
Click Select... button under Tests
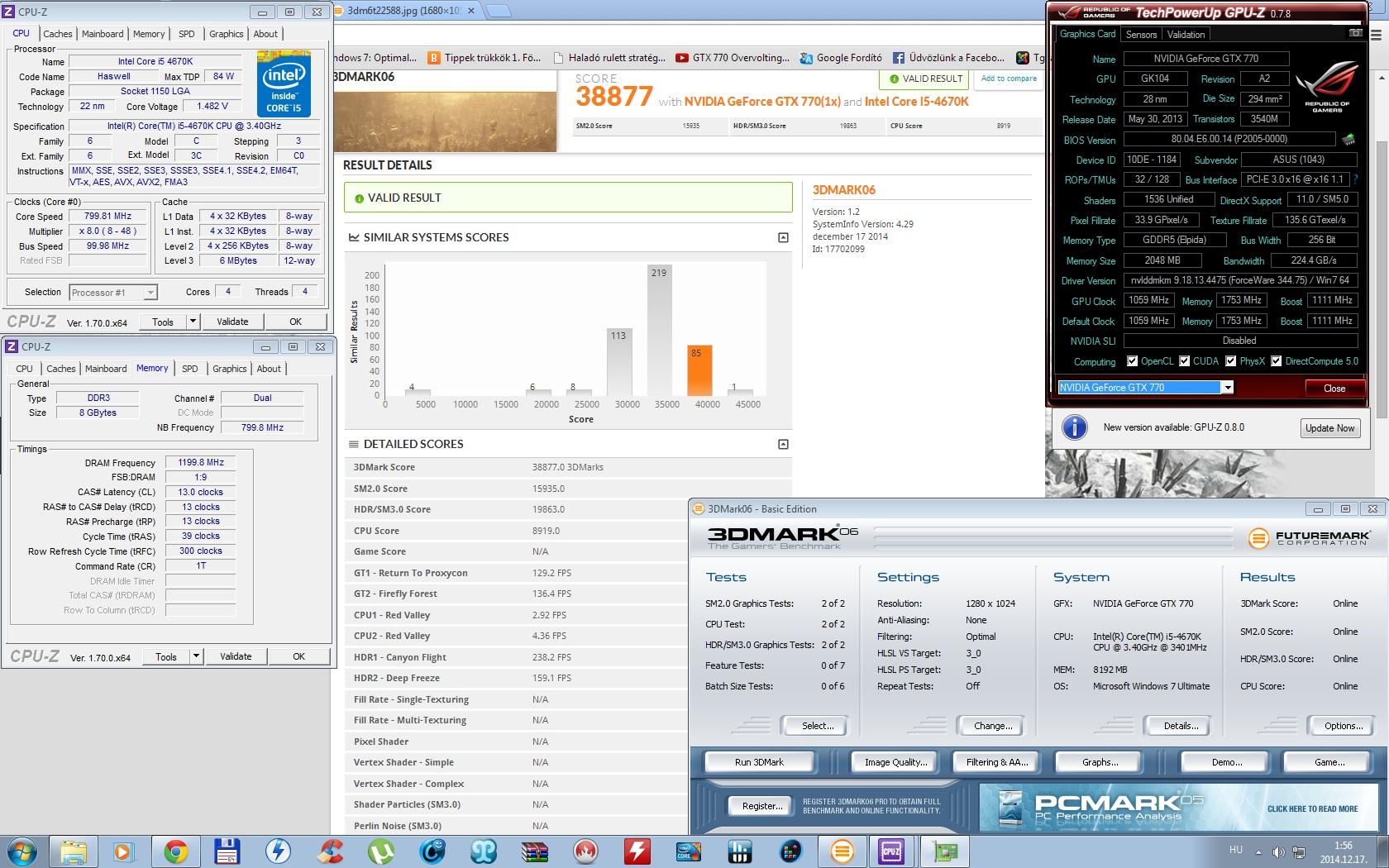click(x=818, y=726)
